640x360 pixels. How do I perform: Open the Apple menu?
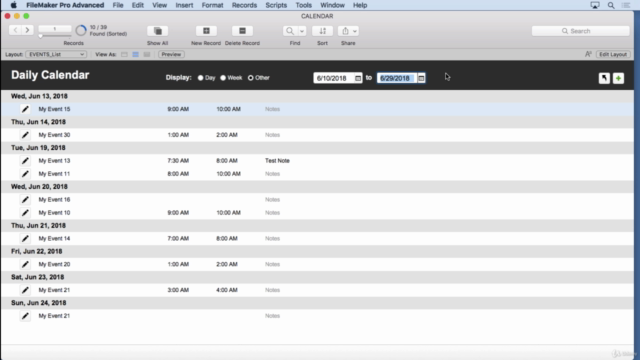pos(13,5)
